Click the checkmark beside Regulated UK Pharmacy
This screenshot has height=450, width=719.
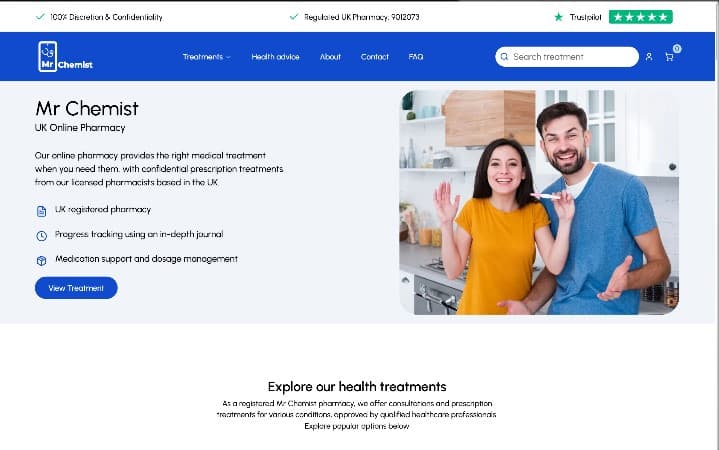pyautogui.click(x=294, y=17)
